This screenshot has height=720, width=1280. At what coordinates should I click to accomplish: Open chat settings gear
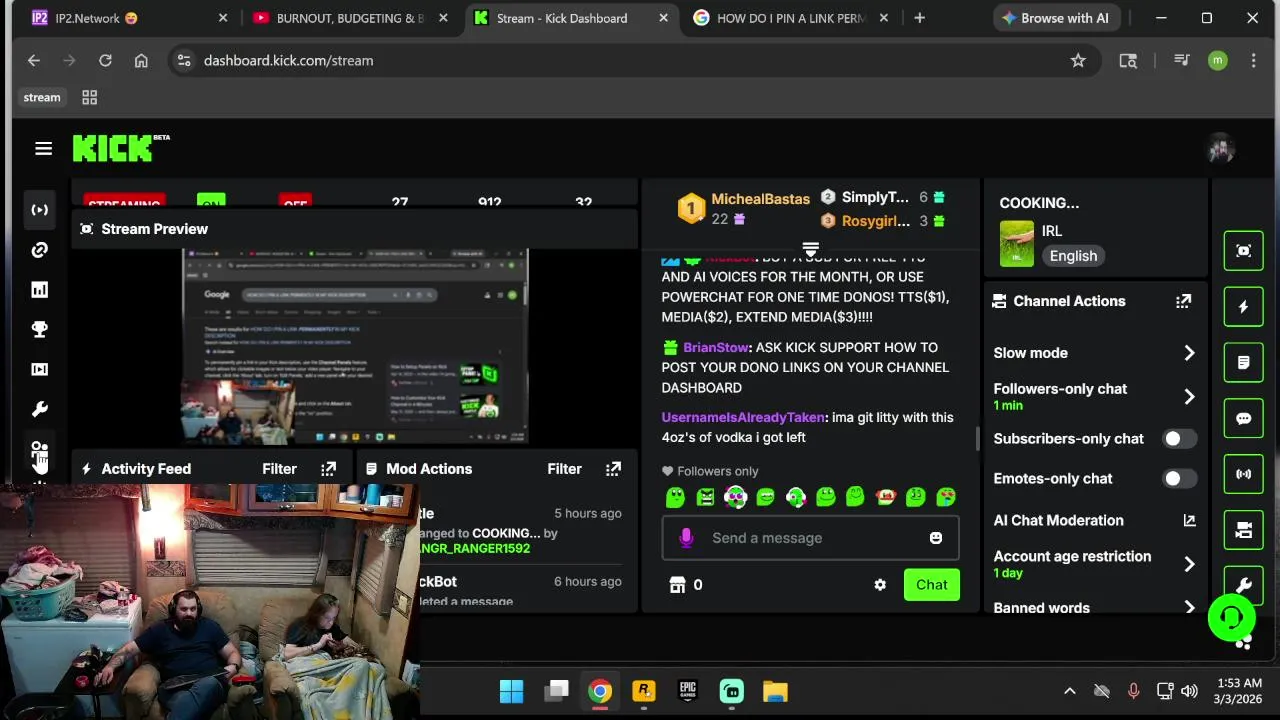click(880, 585)
